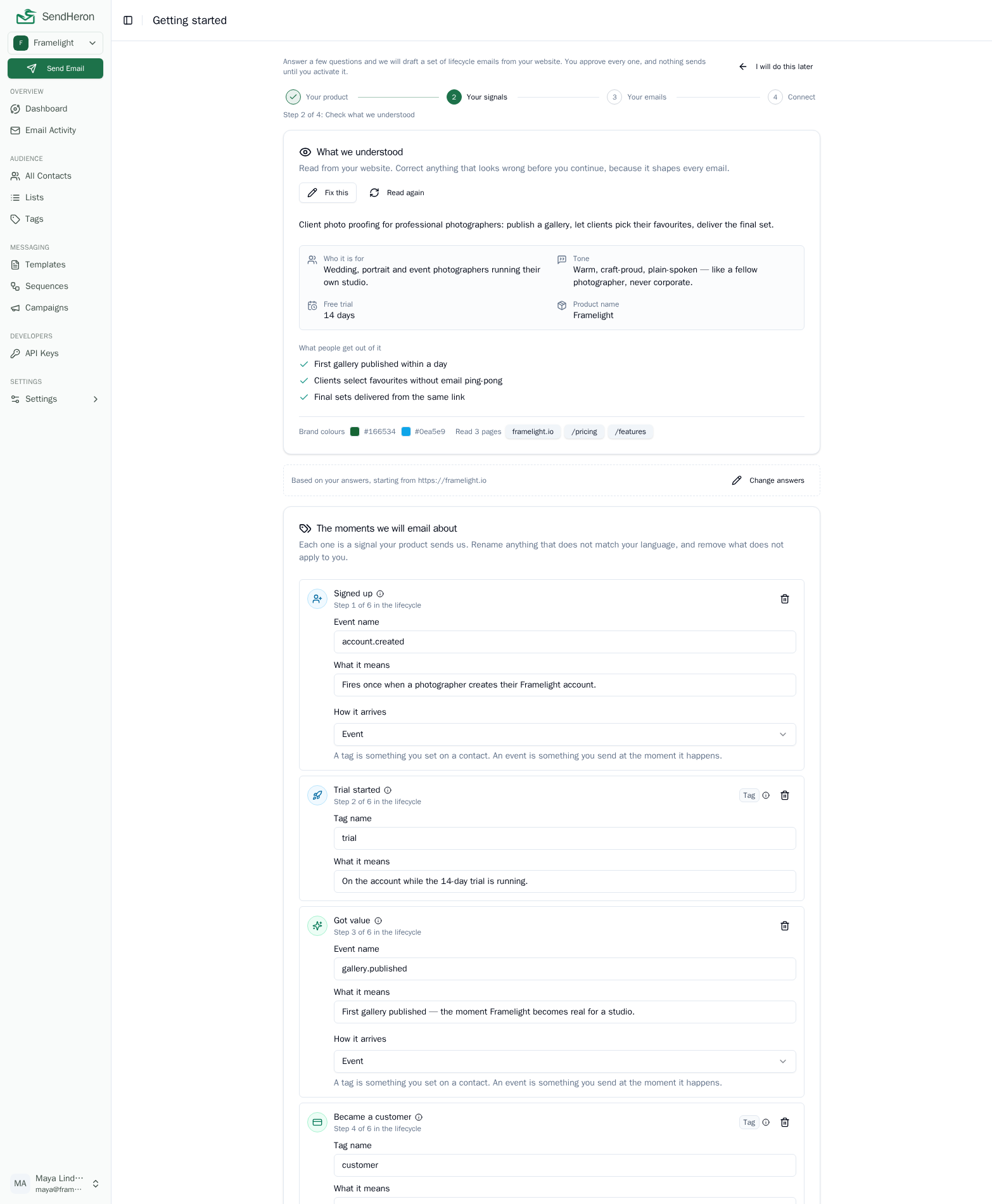Edit the Signed up What it means field
The image size is (992, 1204).
click(x=564, y=685)
